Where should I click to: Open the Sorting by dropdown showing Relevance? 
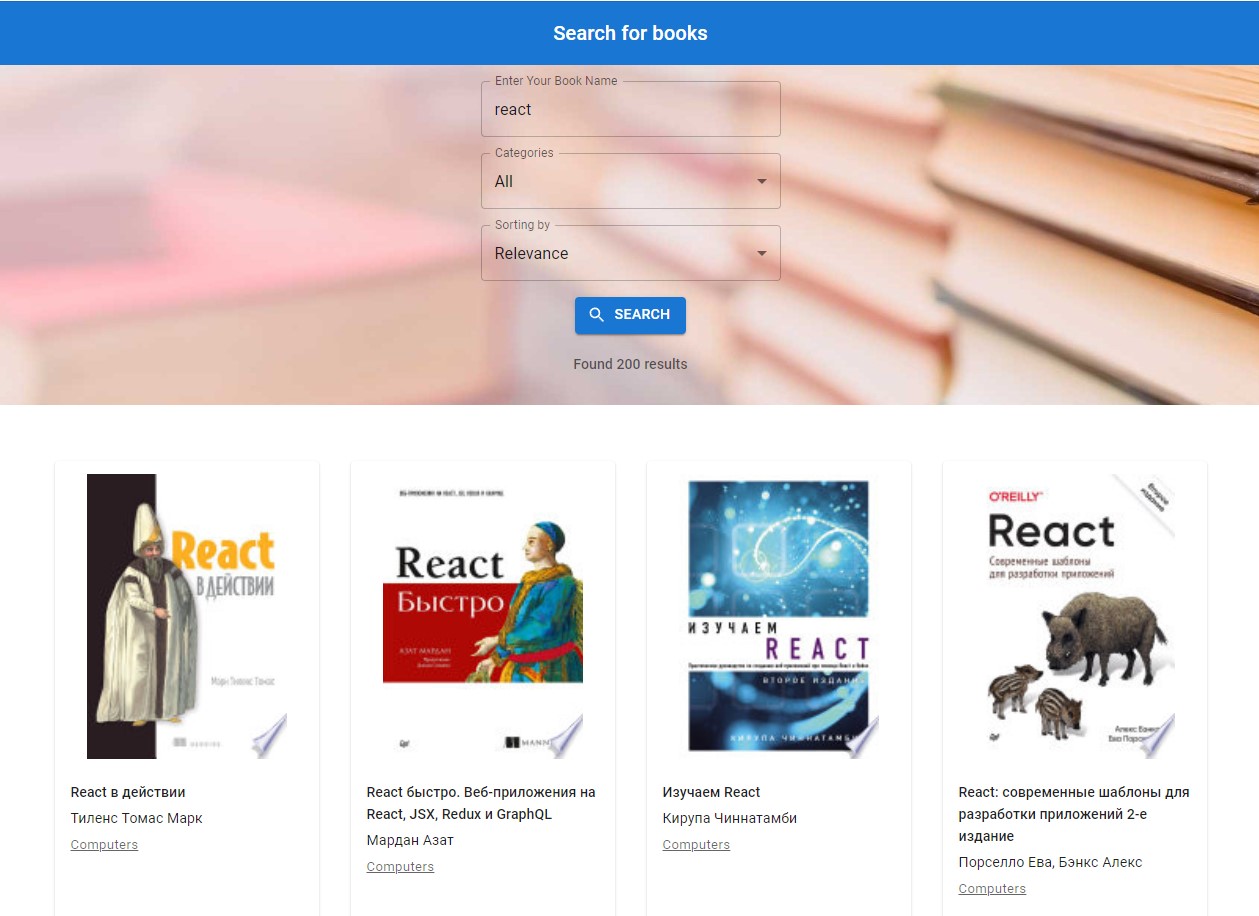point(630,253)
